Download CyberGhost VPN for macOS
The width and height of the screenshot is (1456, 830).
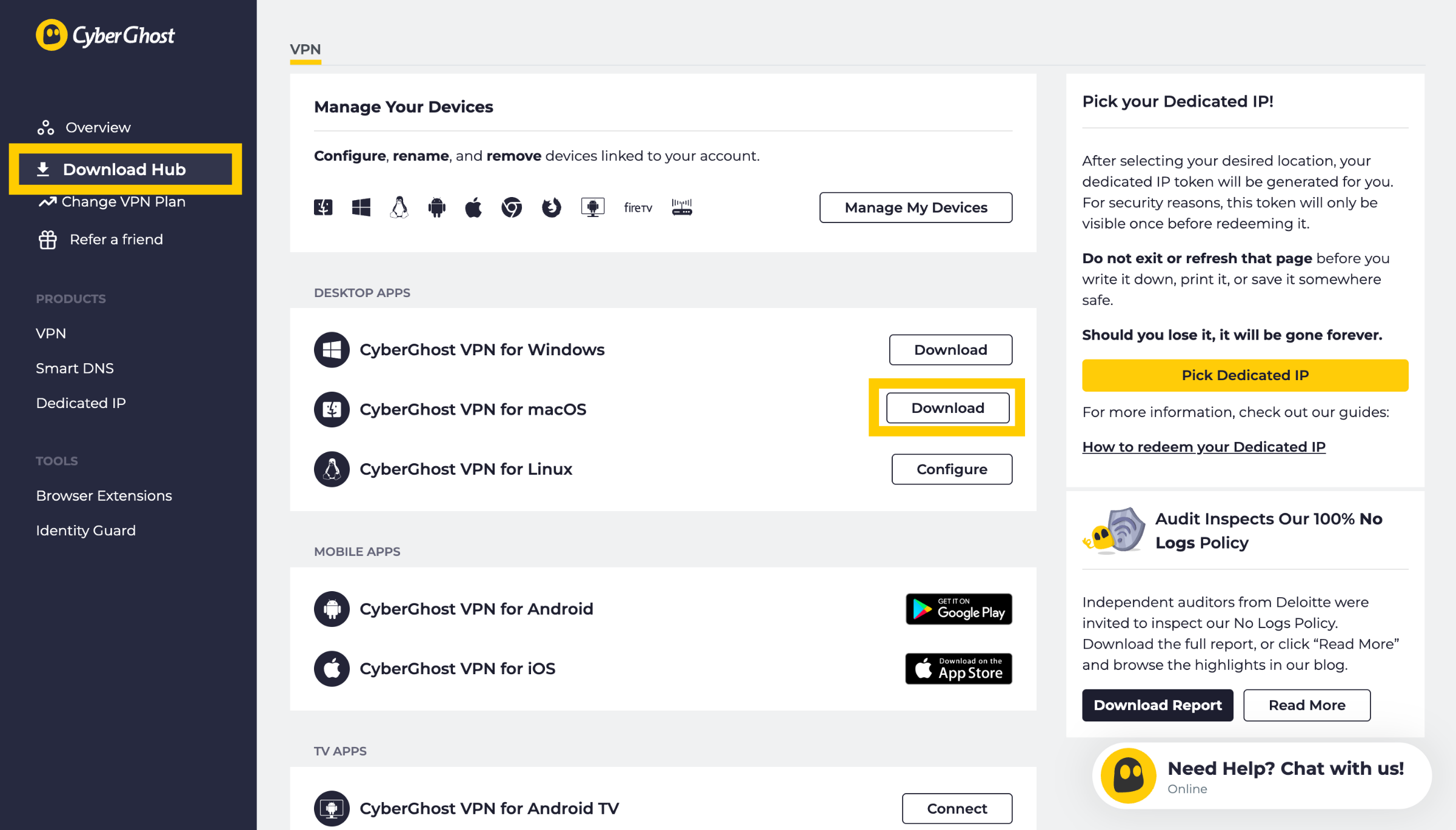[x=947, y=408]
